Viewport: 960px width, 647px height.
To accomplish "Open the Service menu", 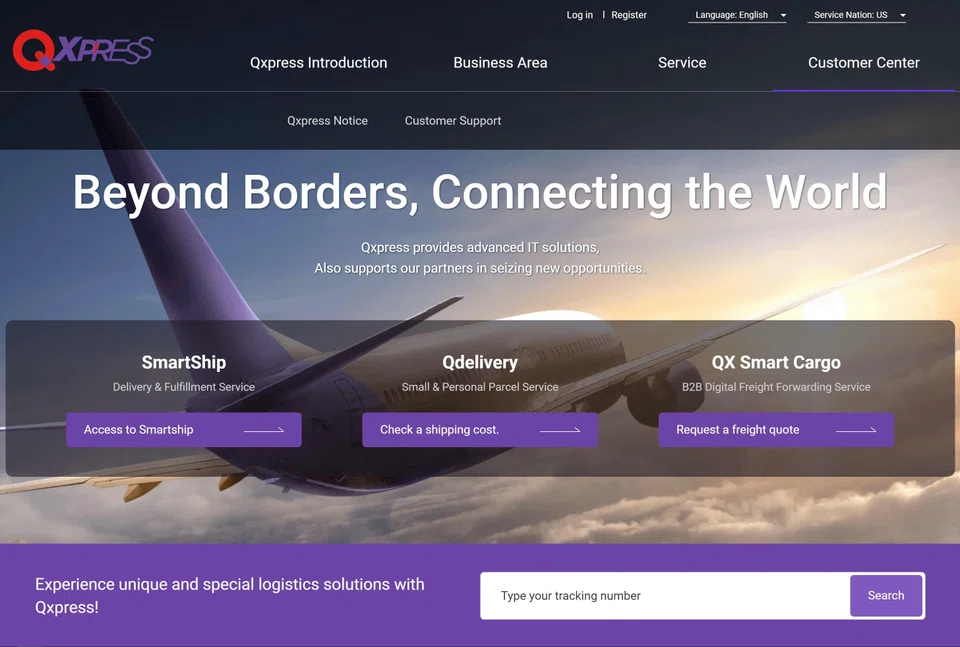I will pyautogui.click(x=682, y=62).
